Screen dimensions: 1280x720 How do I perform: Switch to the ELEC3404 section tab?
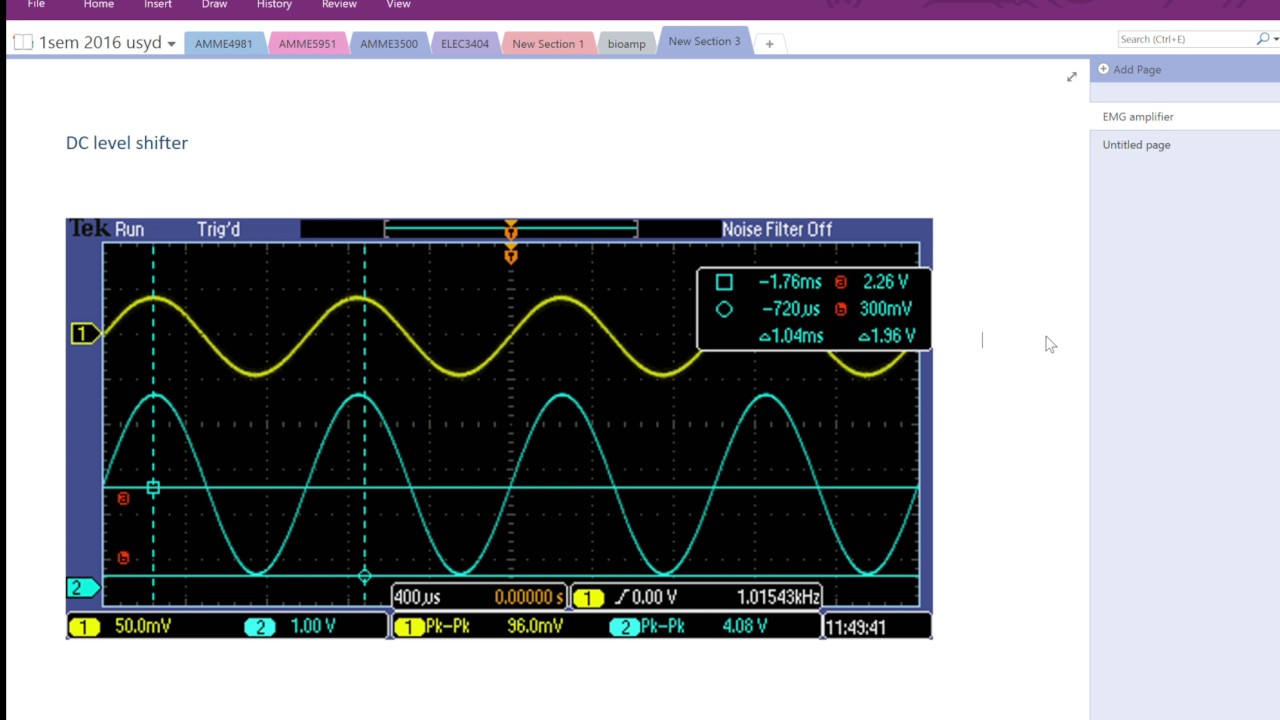(465, 44)
